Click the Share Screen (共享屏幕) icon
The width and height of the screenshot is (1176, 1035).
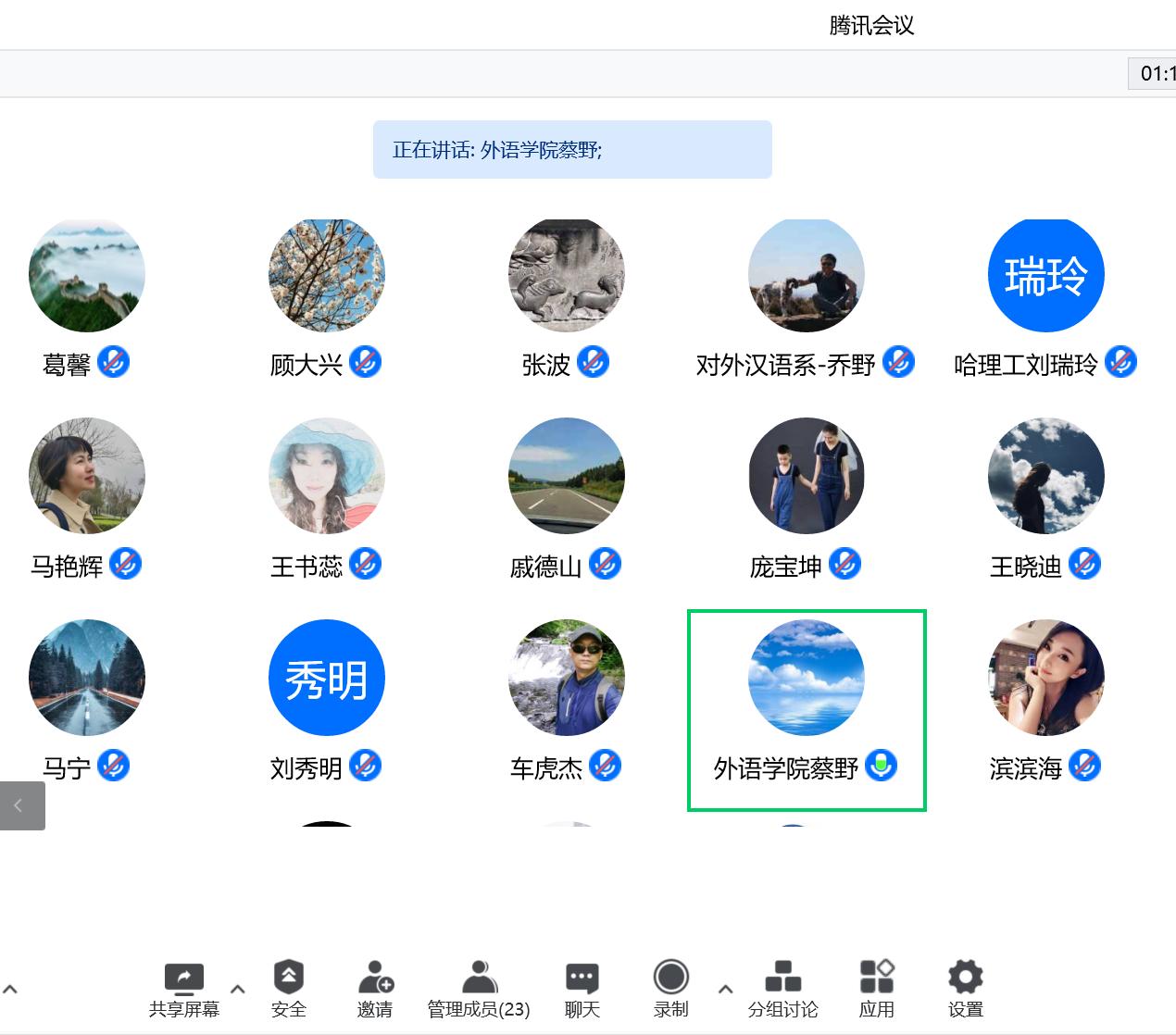tap(183, 979)
